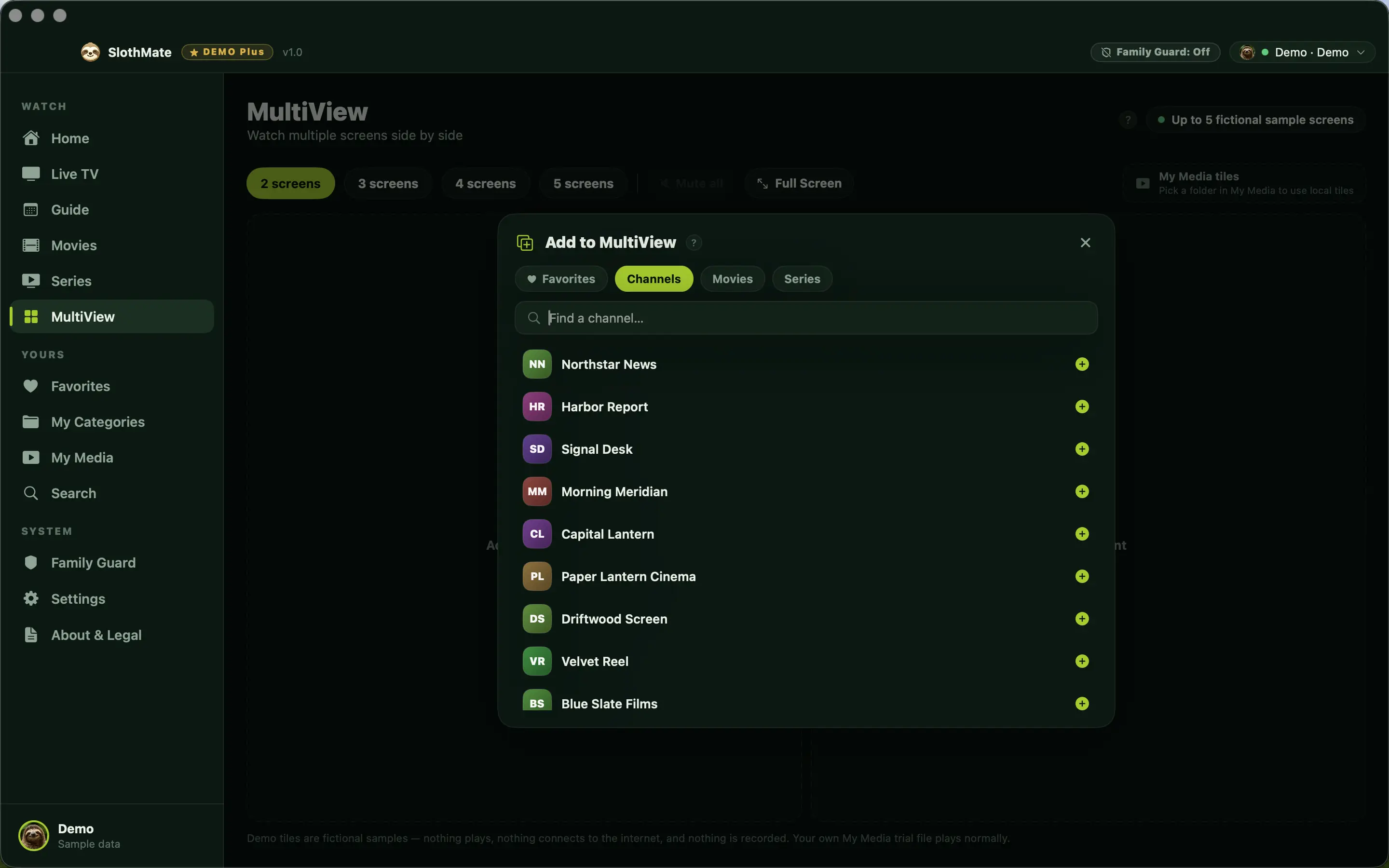The width and height of the screenshot is (1389, 868).
Task: Click the Add to MultiView title icon
Action: (525, 243)
